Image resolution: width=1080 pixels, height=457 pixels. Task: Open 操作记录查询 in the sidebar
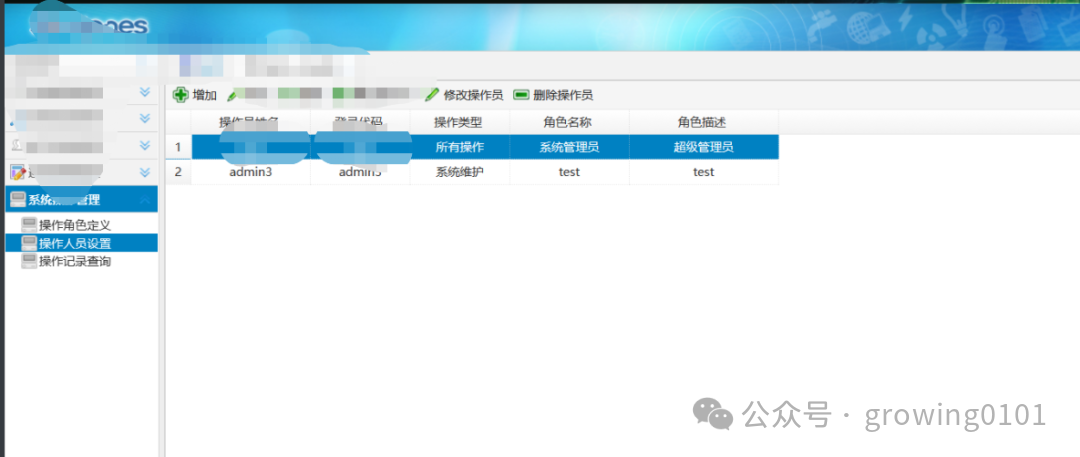point(75,261)
